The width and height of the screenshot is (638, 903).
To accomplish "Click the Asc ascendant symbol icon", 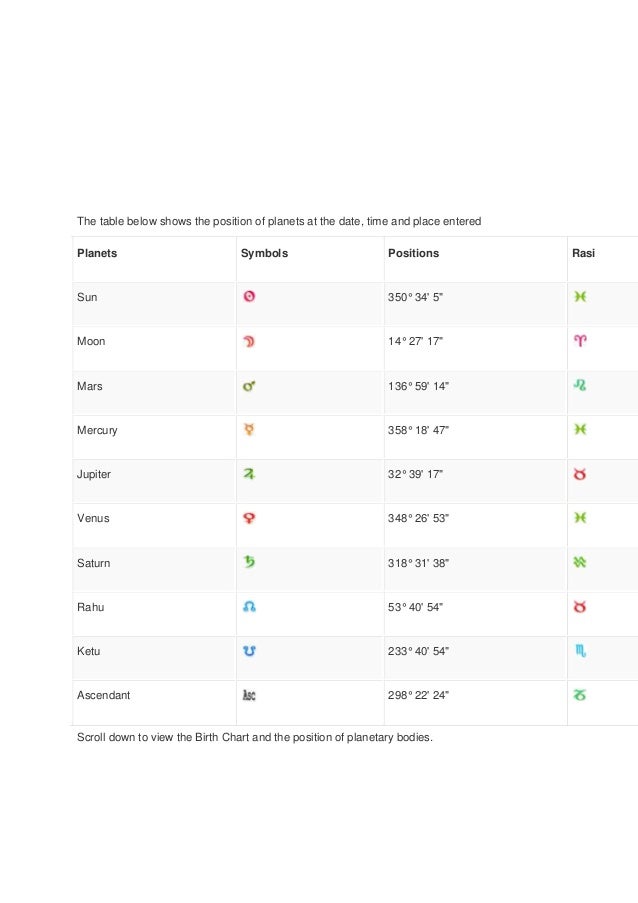I will point(249,695).
